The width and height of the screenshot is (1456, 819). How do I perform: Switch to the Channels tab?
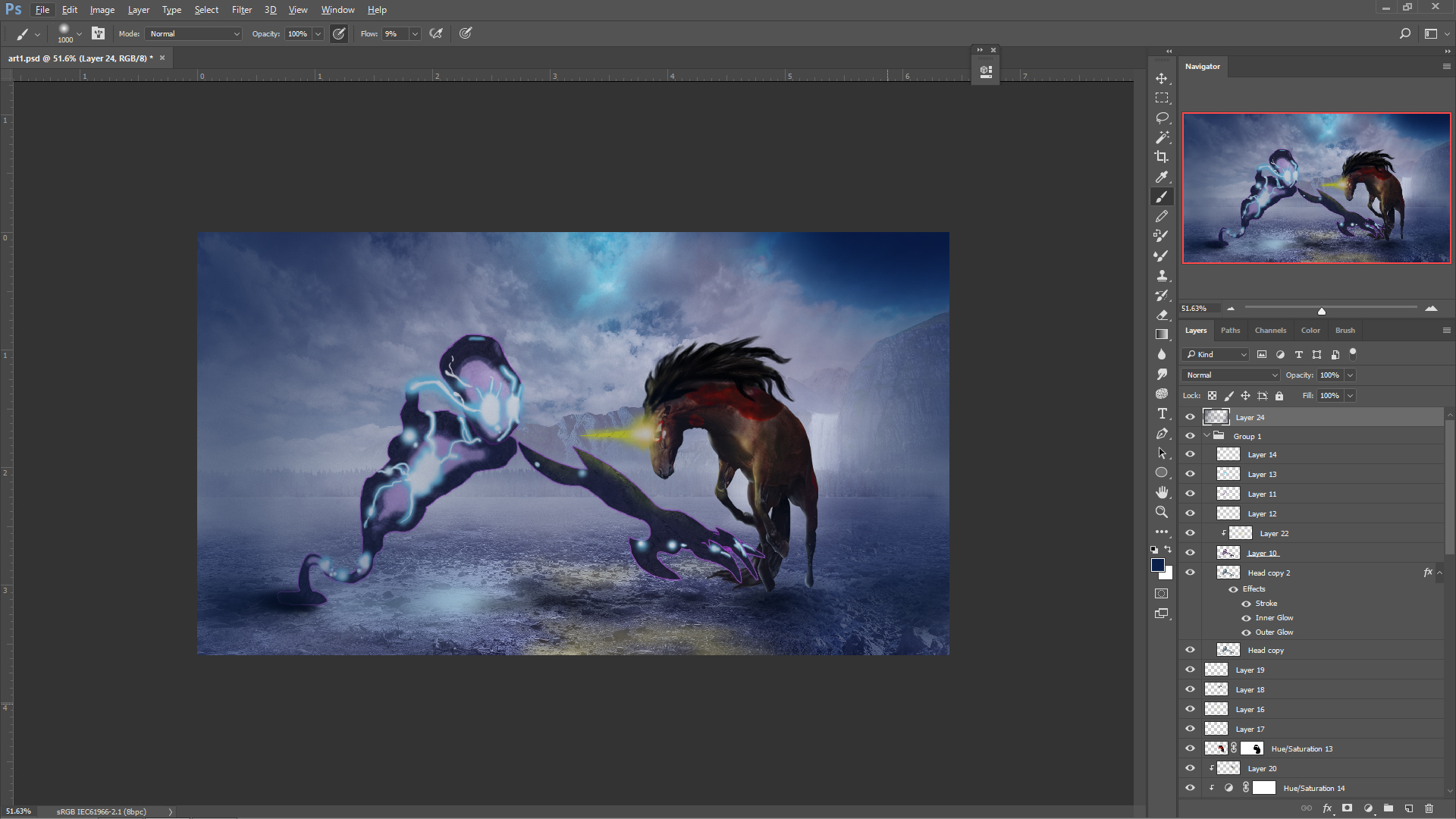point(1270,331)
